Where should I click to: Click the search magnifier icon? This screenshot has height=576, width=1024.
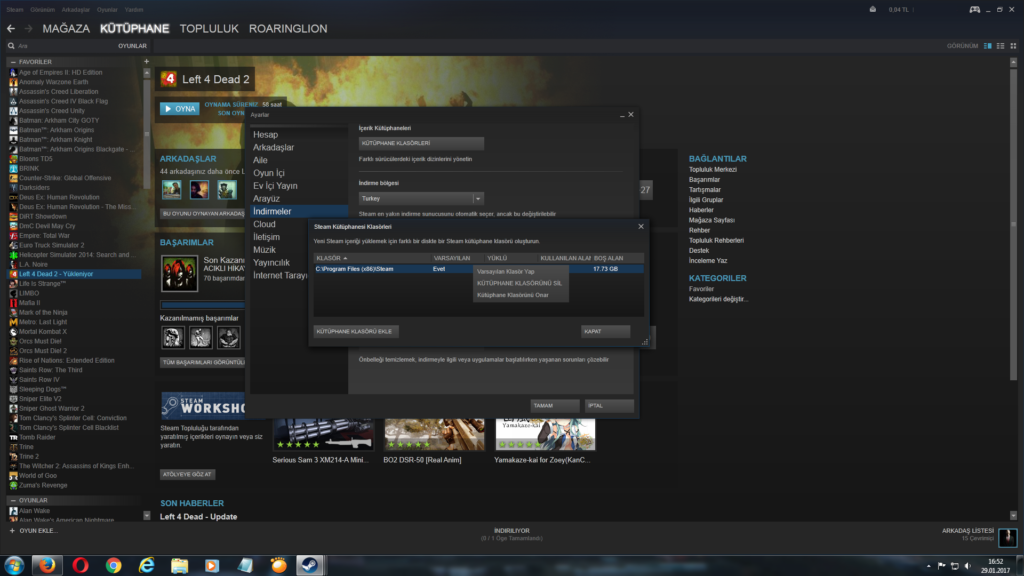click(11, 46)
